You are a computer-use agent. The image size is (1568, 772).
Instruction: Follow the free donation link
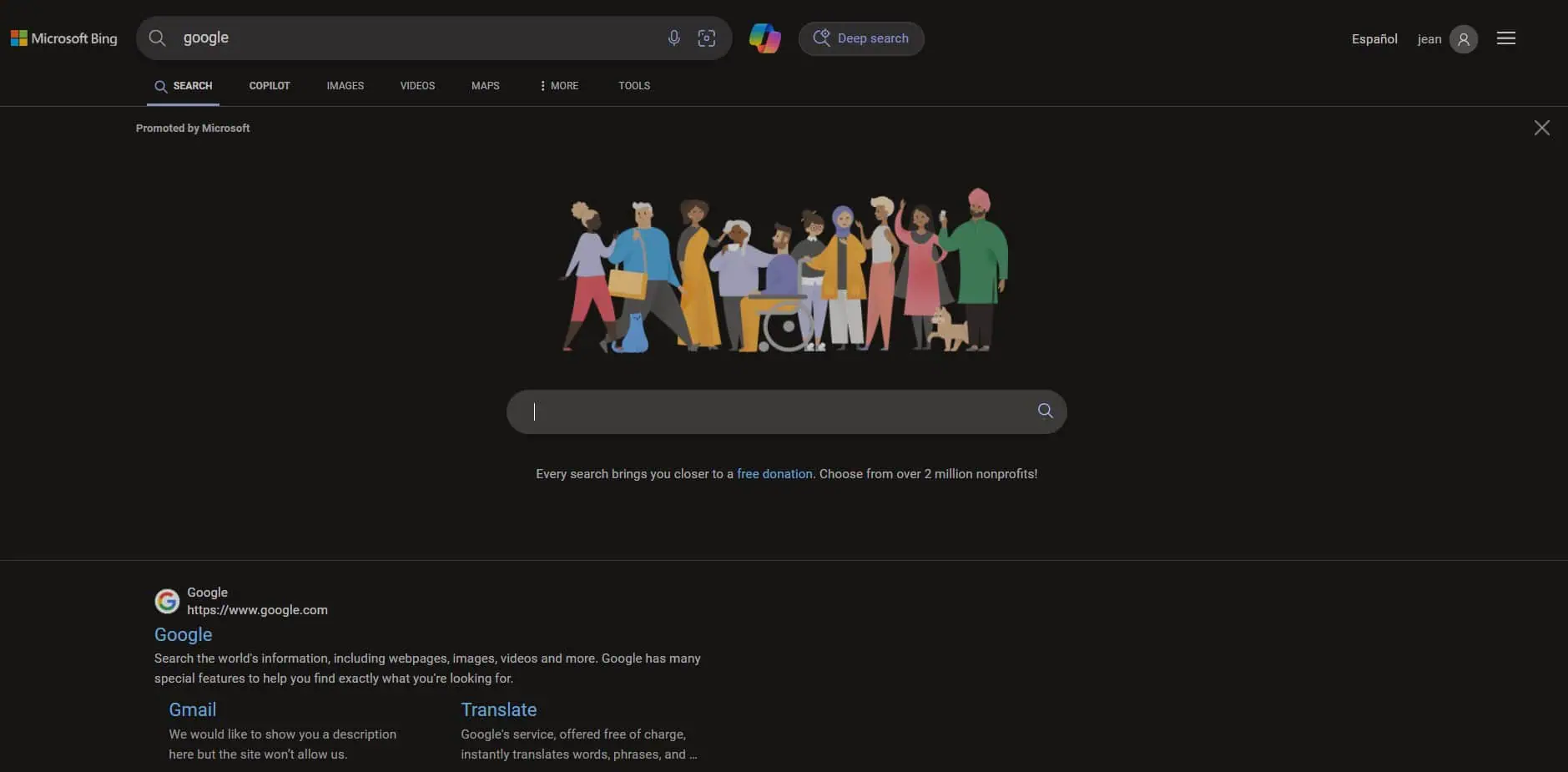774,474
